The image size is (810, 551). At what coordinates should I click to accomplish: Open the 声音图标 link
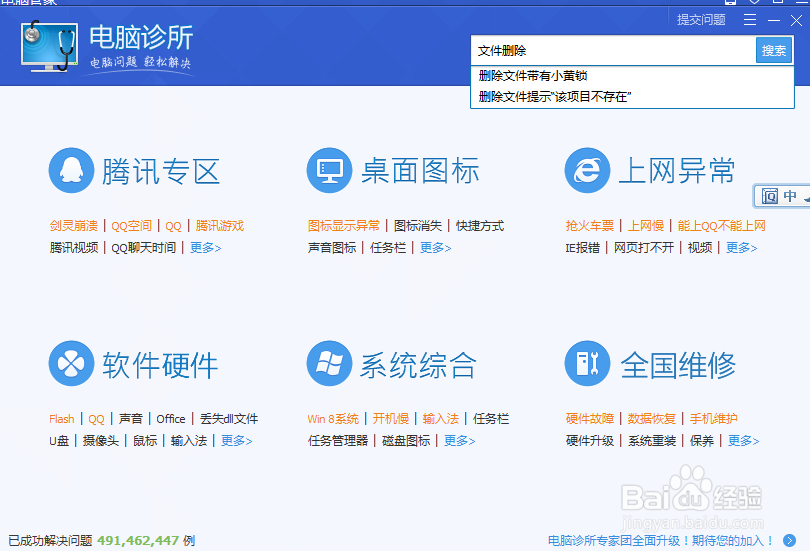[332, 248]
